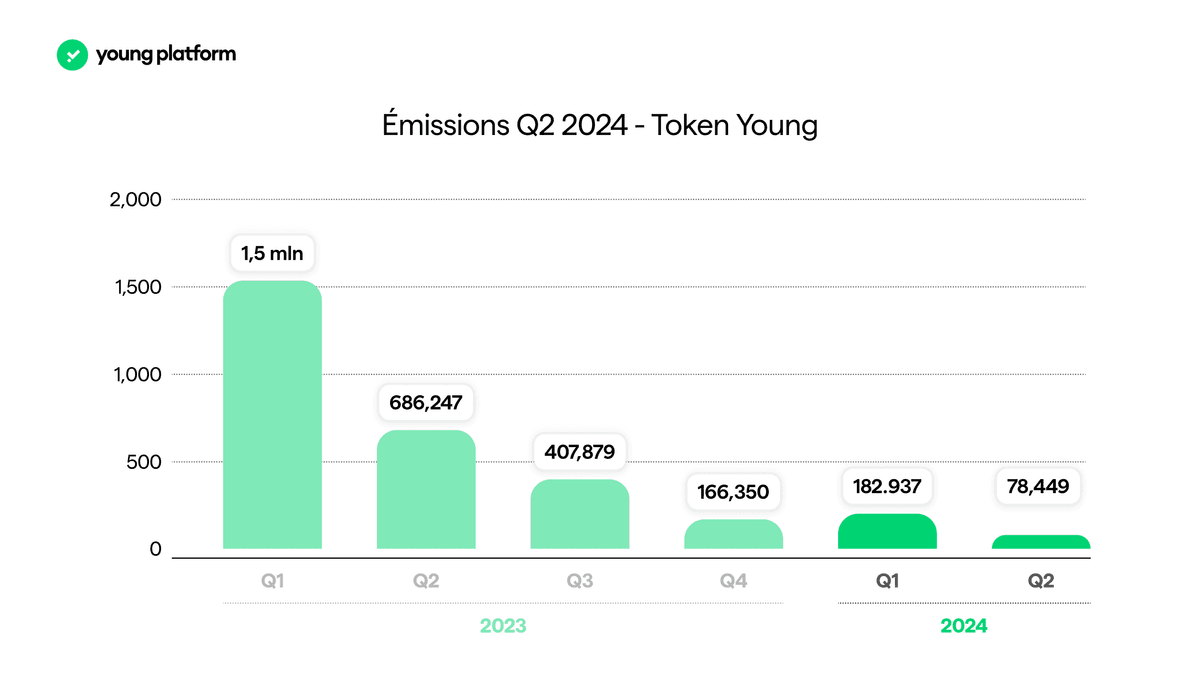Image resolution: width=1200 pixels, height=675 pixels.
Task: Select the 2,000 y-axis label
Action: 135,199
